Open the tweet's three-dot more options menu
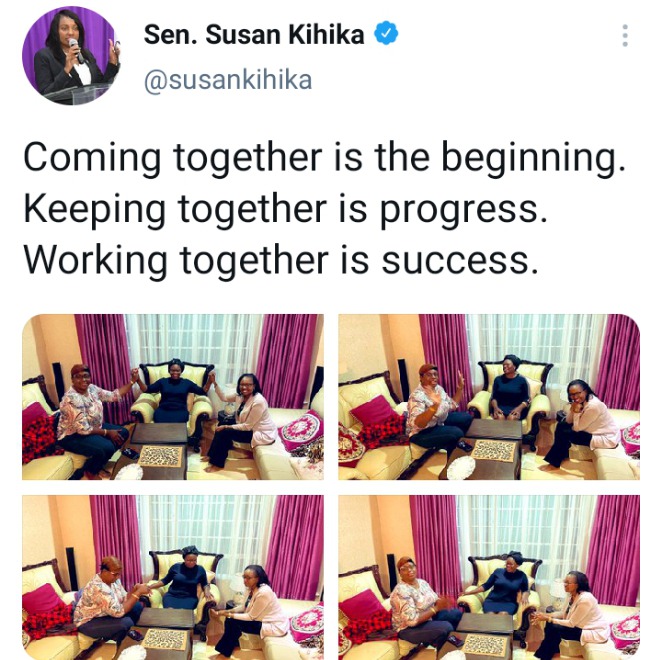This screenshot has height=660, width=662. pyautogui.click(x=625, y=36)
